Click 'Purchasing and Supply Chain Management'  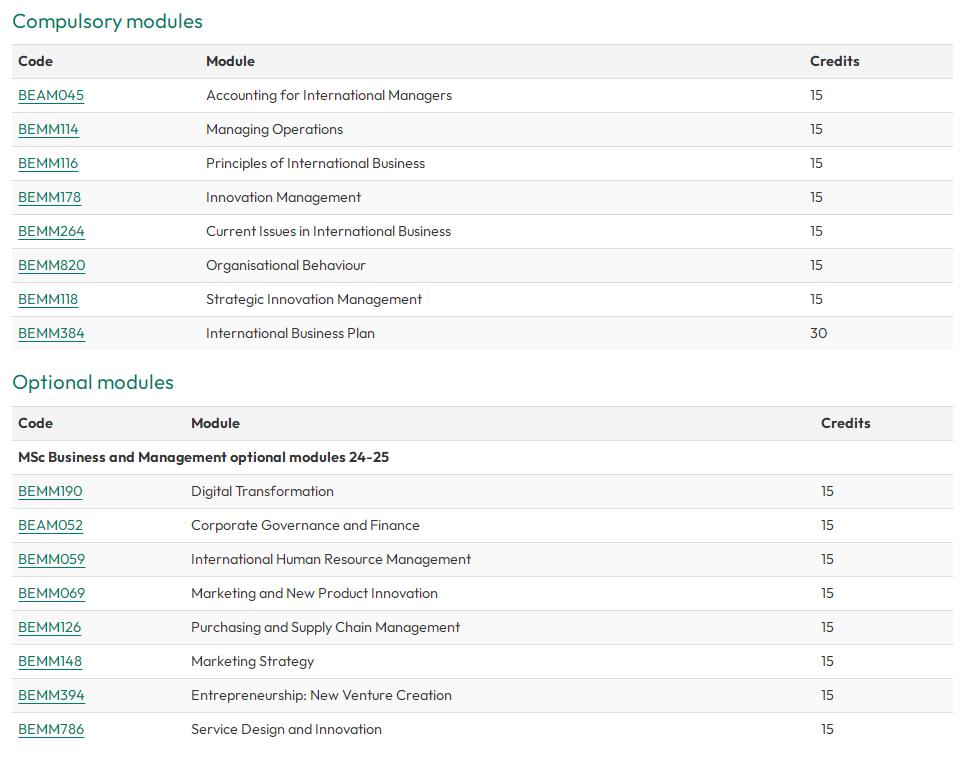pyautogui.click(x=326, y=628)
